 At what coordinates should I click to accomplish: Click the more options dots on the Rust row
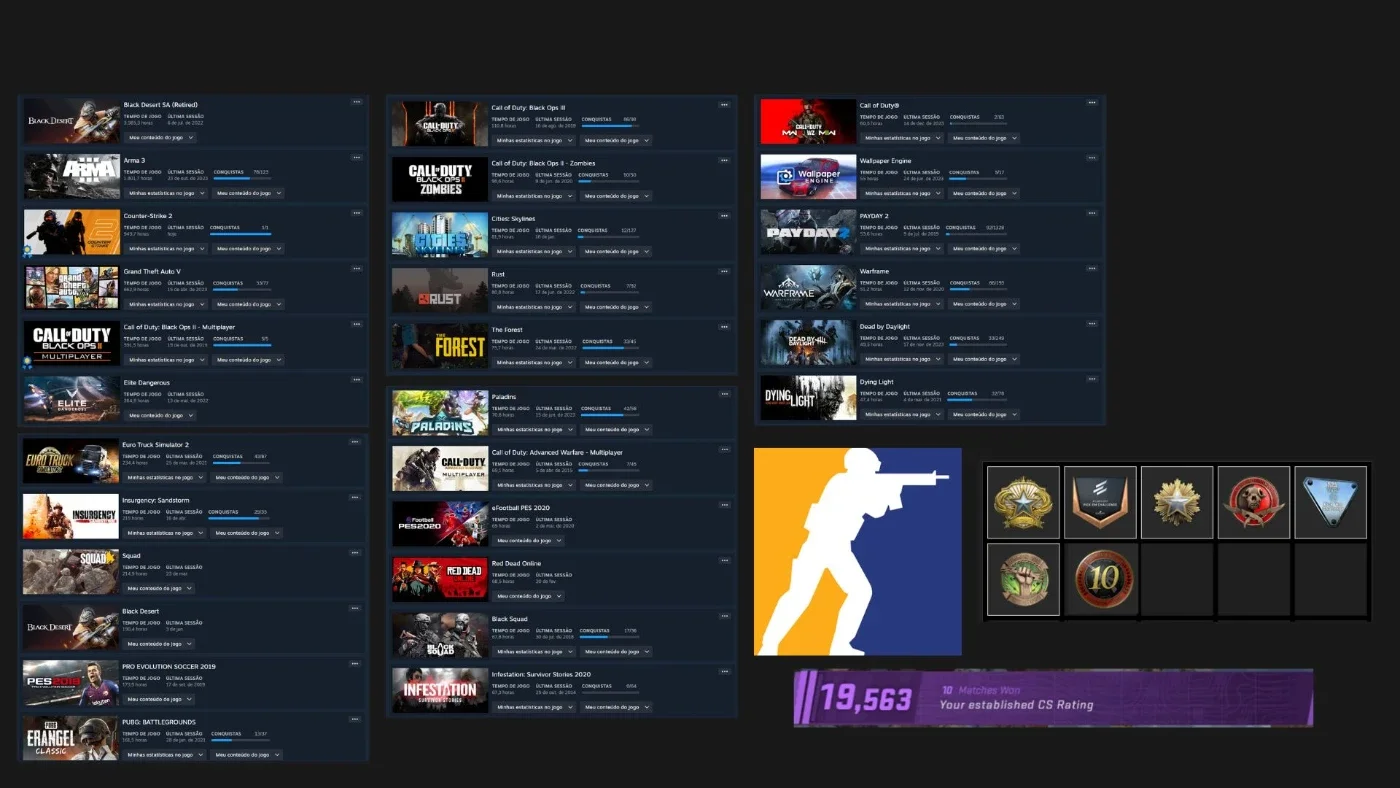click(x=724, y=271)
